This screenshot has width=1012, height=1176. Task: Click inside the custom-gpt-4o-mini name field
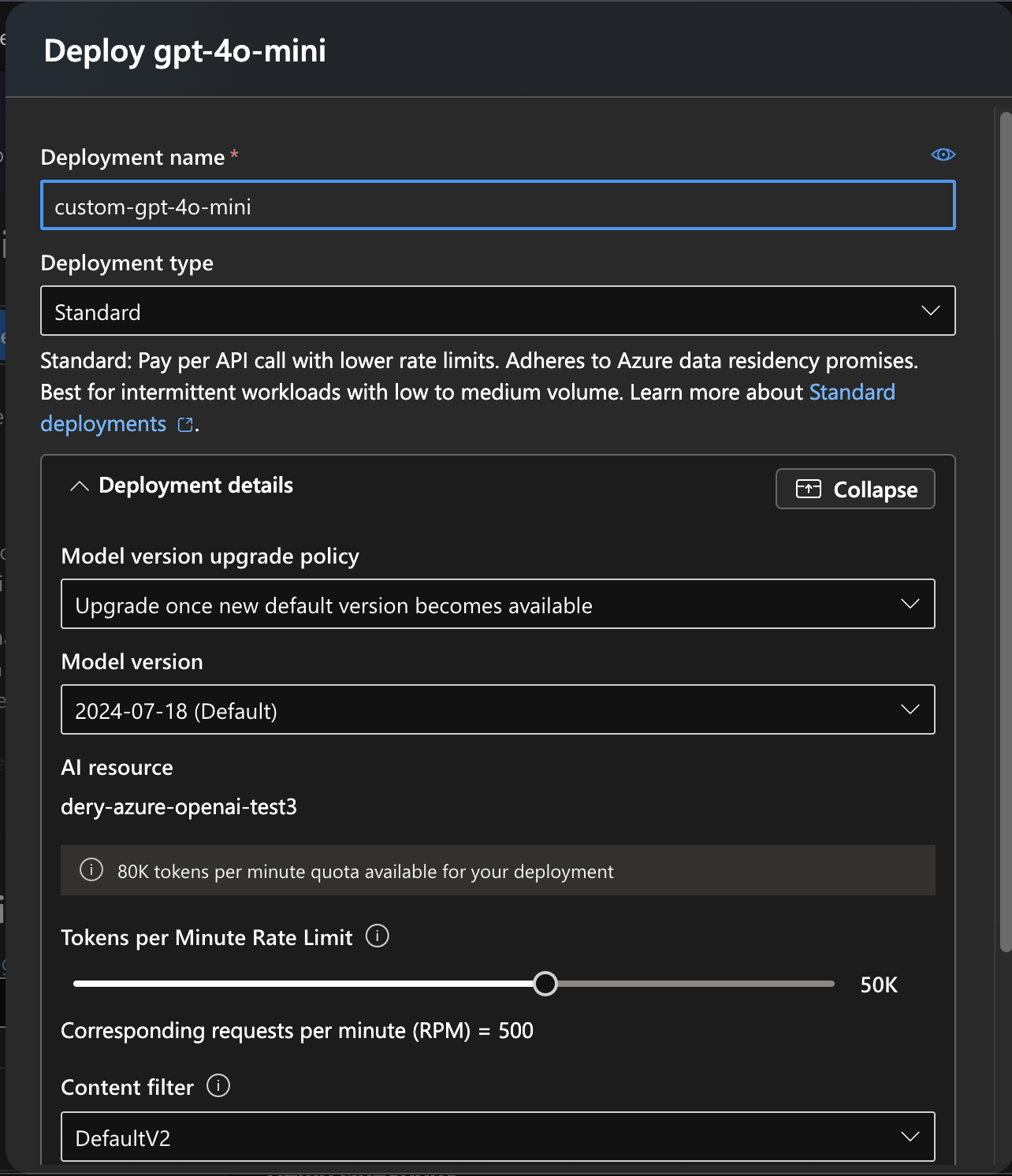coord(498,205)
